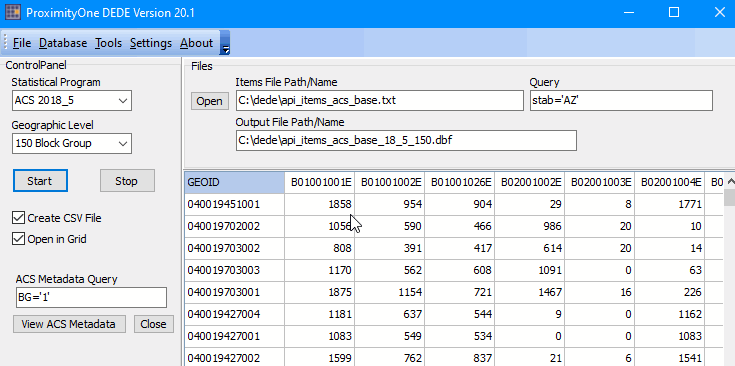Image resolution: width=735 pixels, height=366 pixels.
Task: Select GEOID cell 040019427001
Action: tap(234, 336)
